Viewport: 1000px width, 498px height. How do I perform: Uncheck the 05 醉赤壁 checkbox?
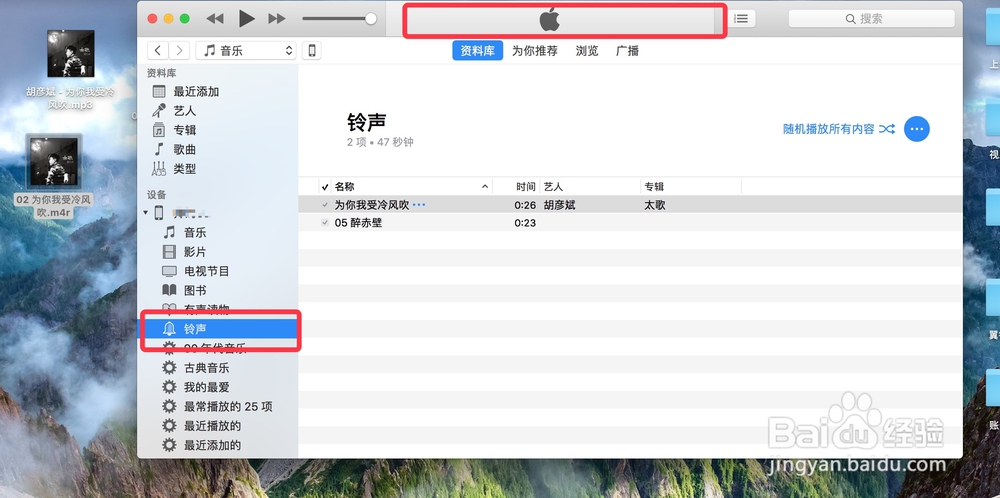point(325,223)
